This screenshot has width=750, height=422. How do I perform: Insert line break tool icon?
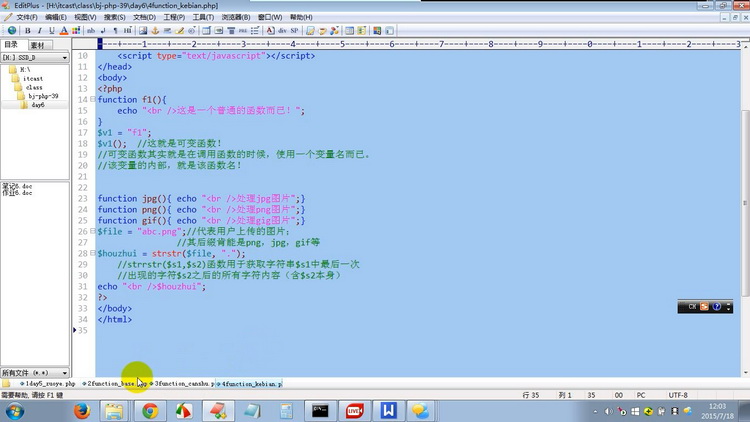[x=103, y=31]
